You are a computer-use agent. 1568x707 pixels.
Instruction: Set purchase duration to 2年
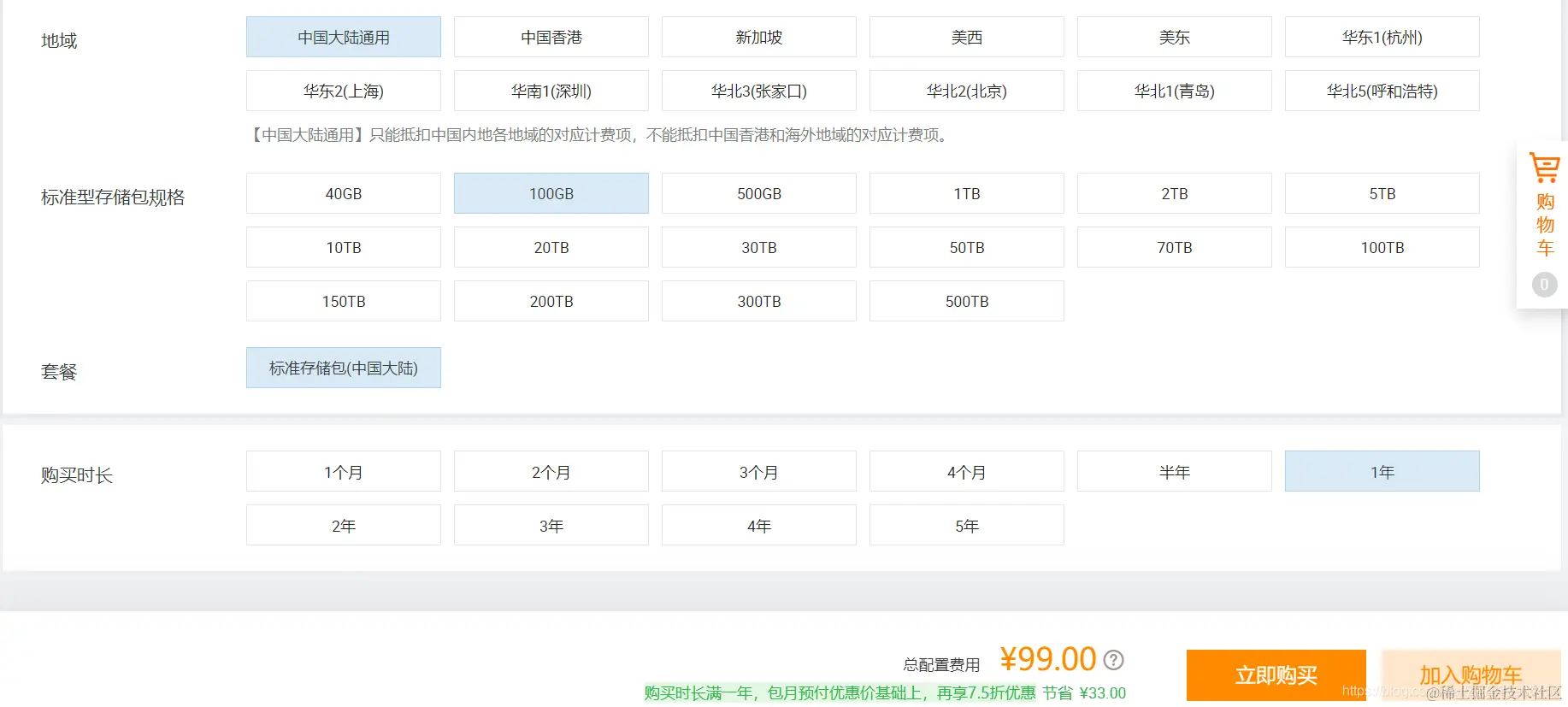pos(344,525)
